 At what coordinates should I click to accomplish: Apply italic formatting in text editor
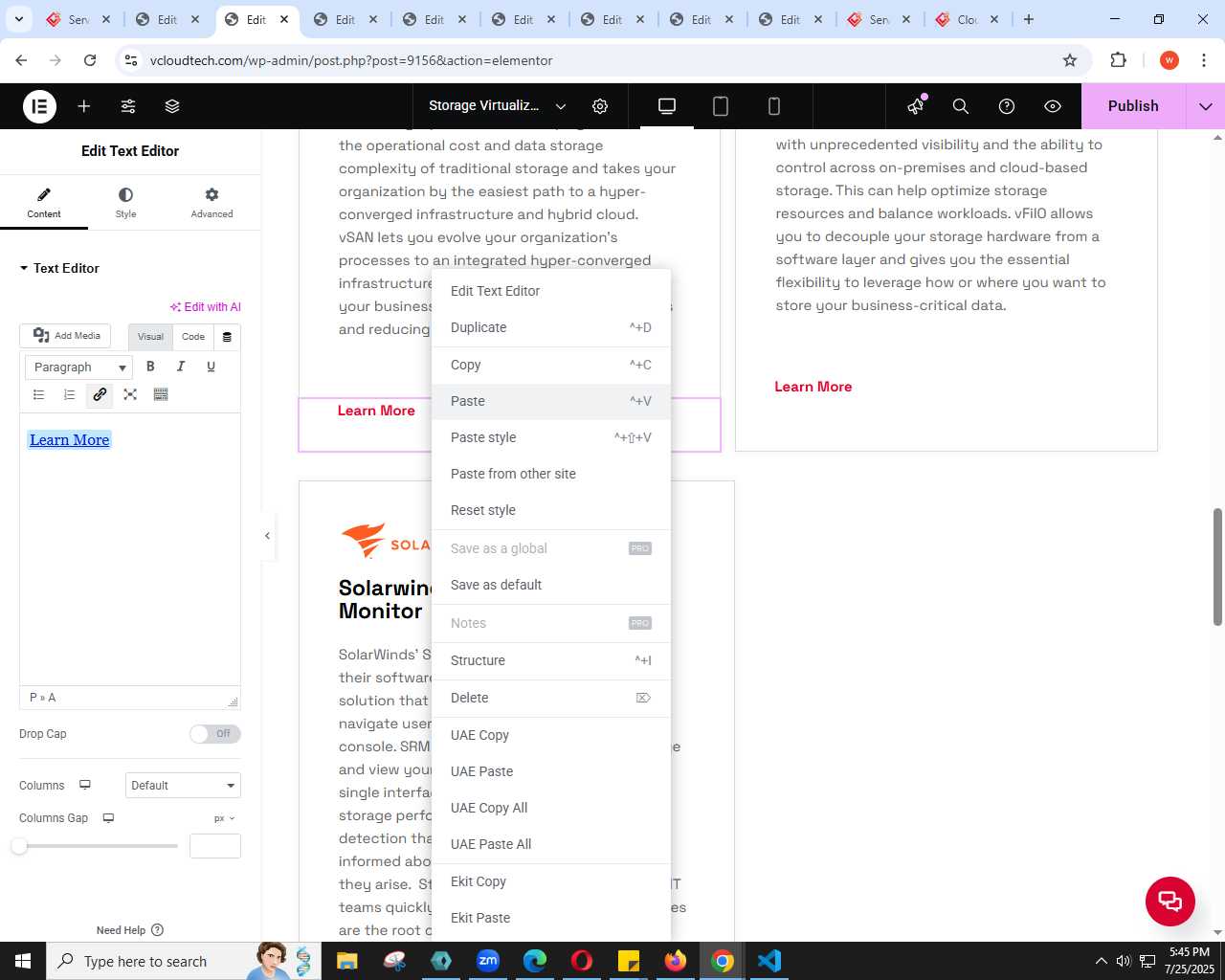click(181, 367)
